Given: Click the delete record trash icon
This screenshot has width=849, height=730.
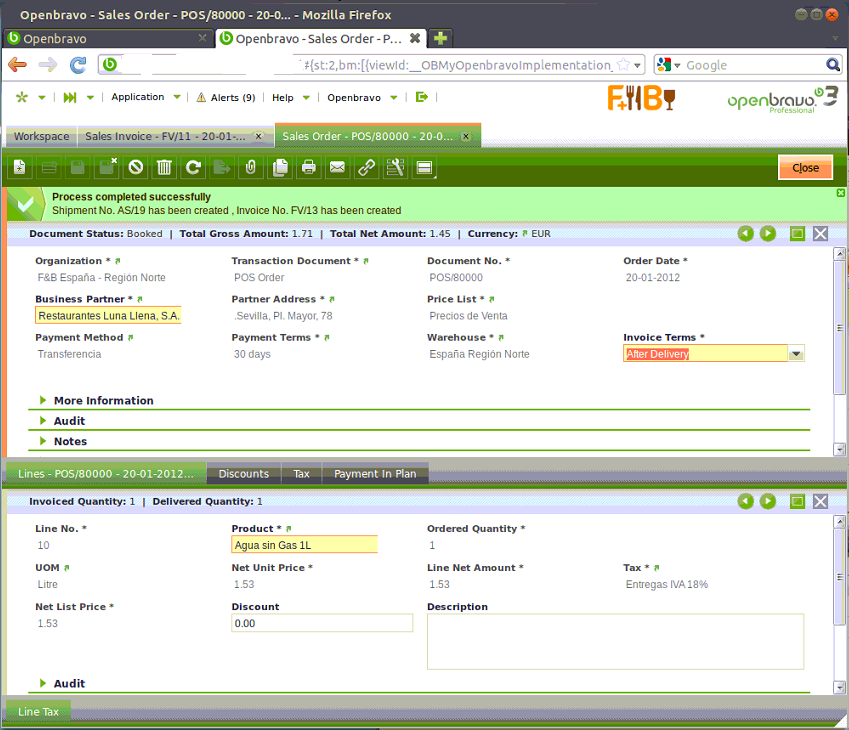Looking at the screenshot, I should (x=164, y=168).
